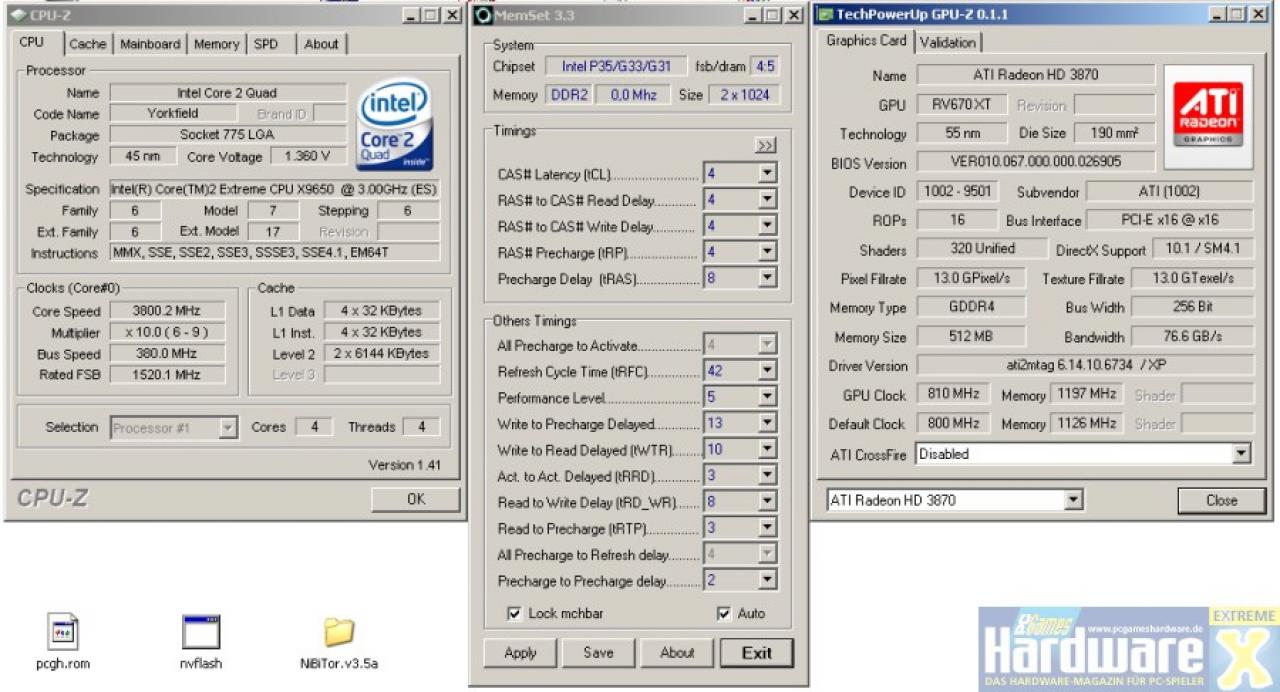Click the CPU-Z Code Name Yorkfield field

pos(172,114)
